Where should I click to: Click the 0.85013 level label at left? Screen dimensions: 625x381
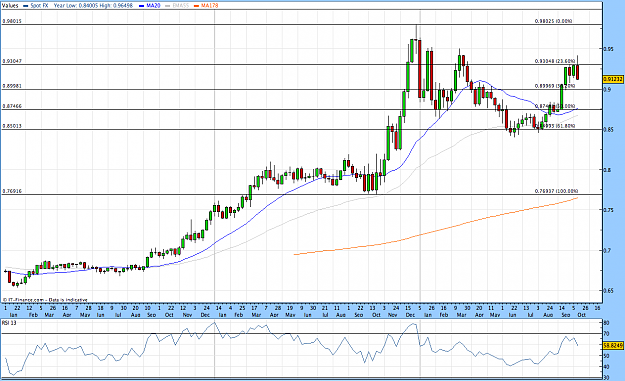click(12, 126)
